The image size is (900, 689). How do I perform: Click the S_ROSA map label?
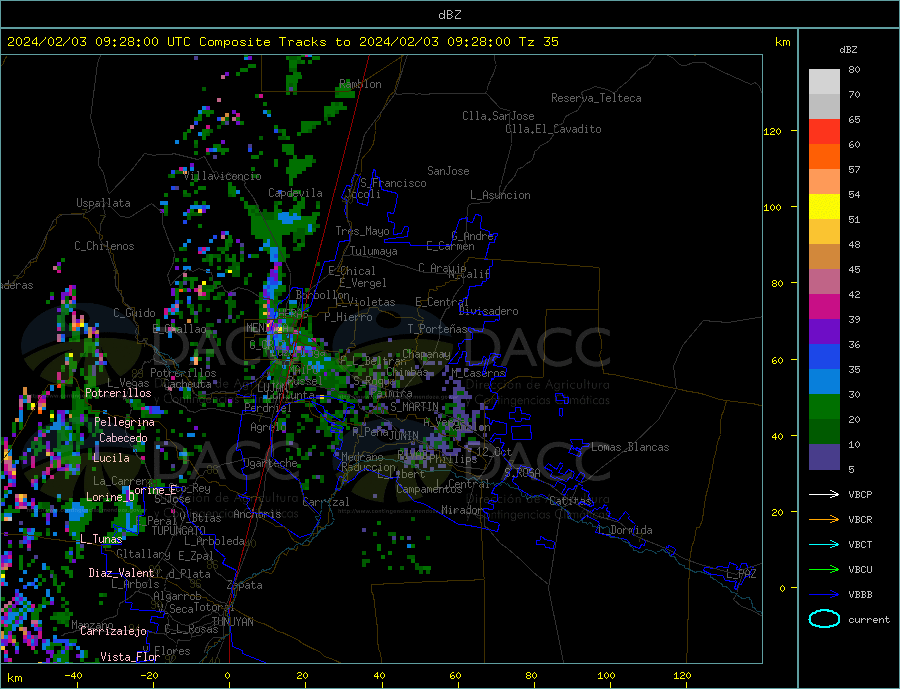pos(522,473)
